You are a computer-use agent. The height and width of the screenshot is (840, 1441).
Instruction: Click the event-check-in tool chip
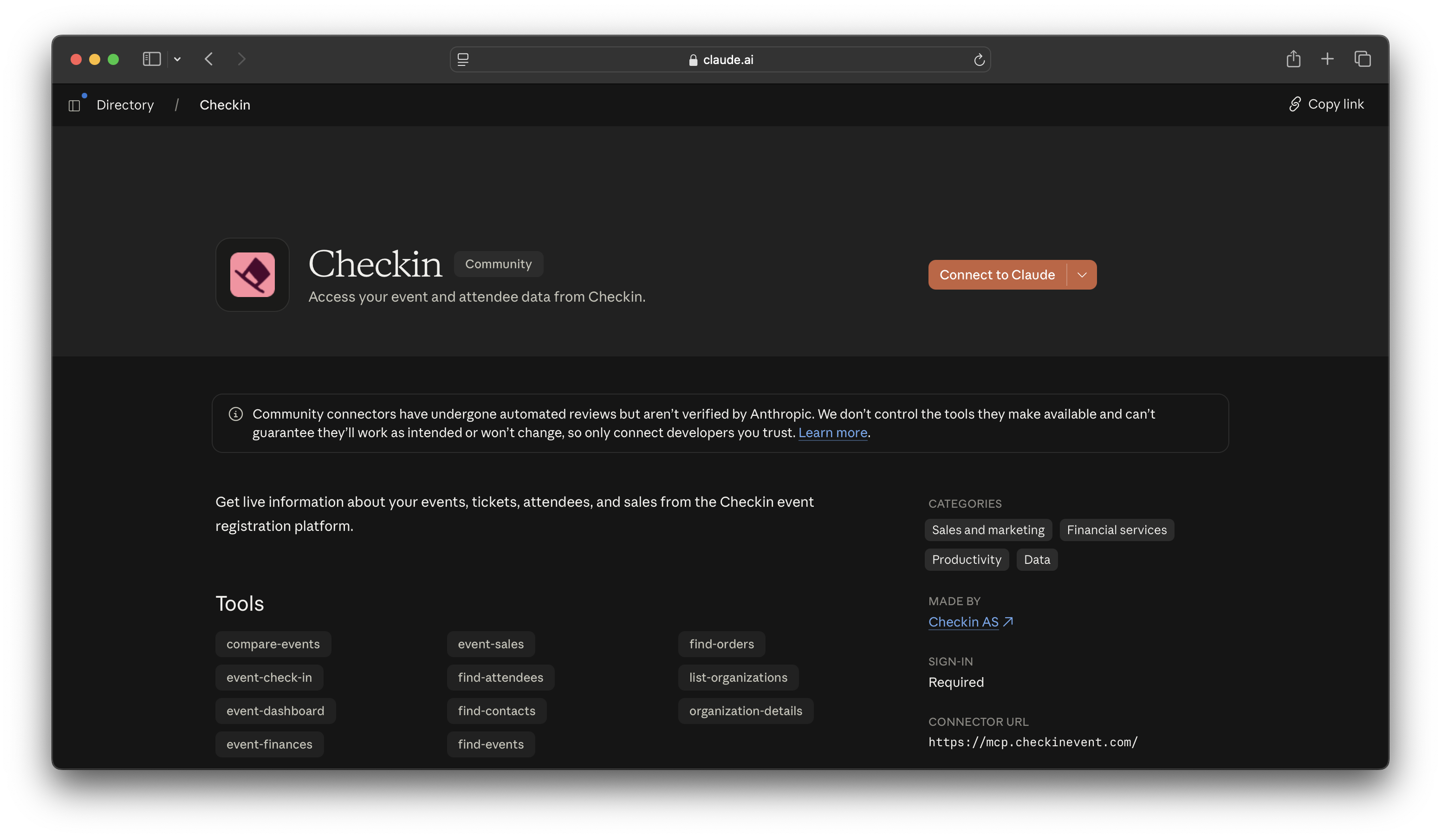point(269,678)
